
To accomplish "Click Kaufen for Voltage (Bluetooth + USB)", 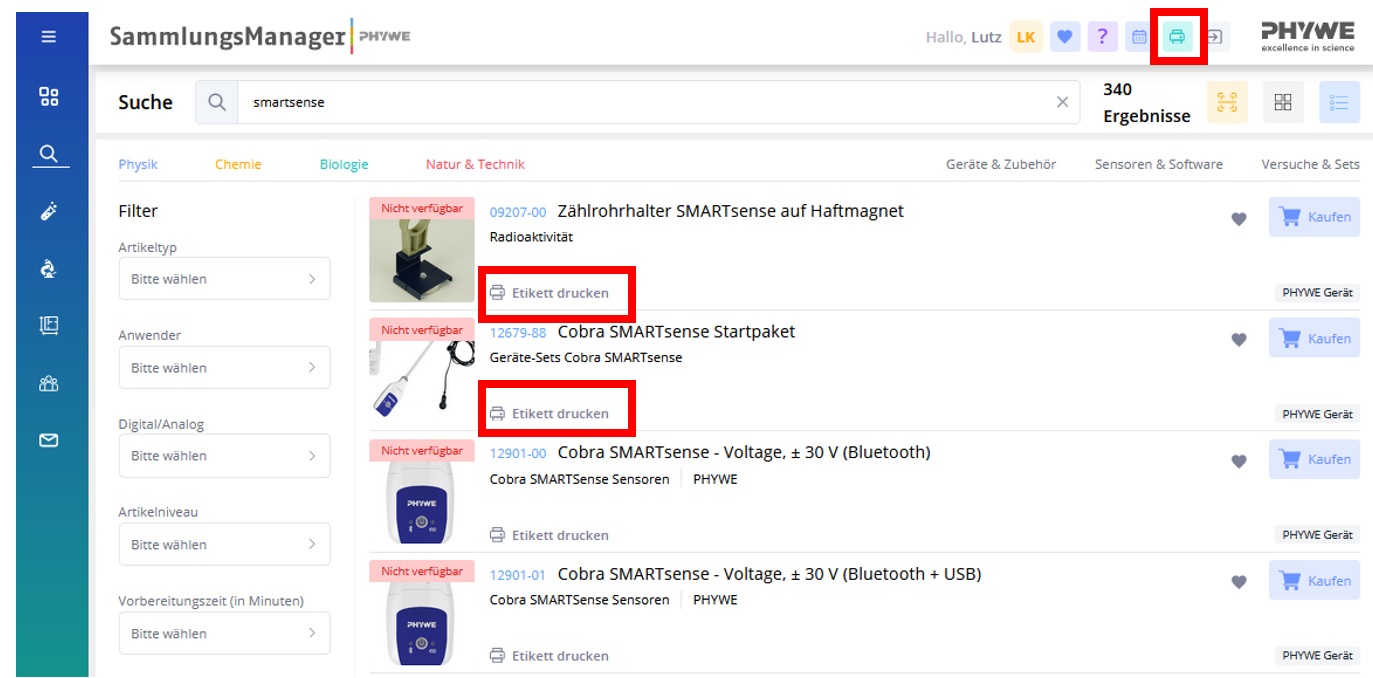I will point(1314,580).
